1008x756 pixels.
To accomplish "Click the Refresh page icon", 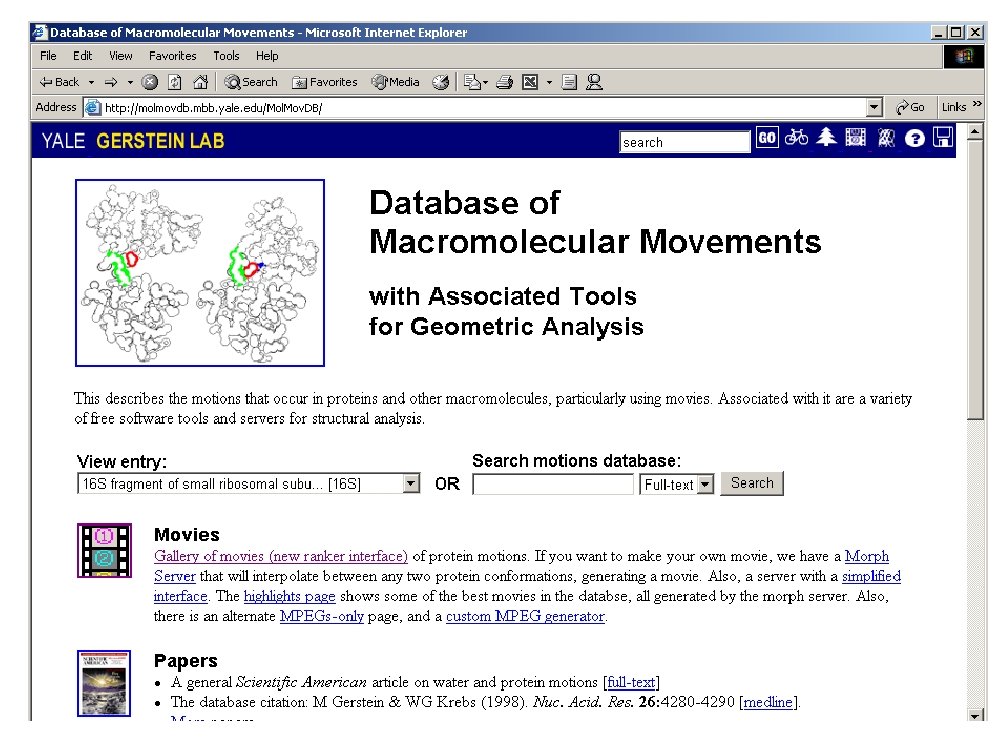I will point(175,82).
